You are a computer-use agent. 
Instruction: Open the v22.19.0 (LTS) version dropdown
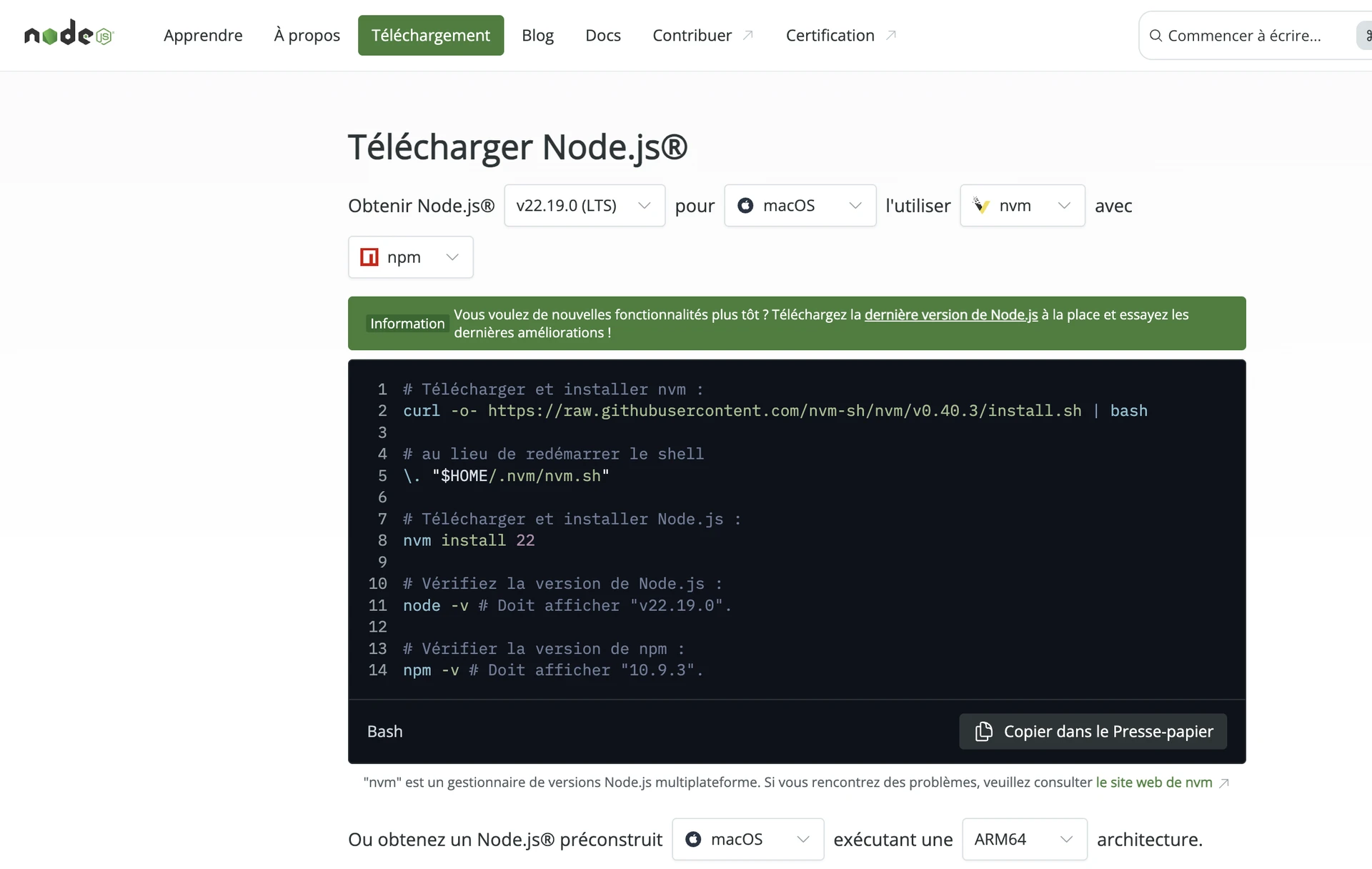(x=584, y=206)
